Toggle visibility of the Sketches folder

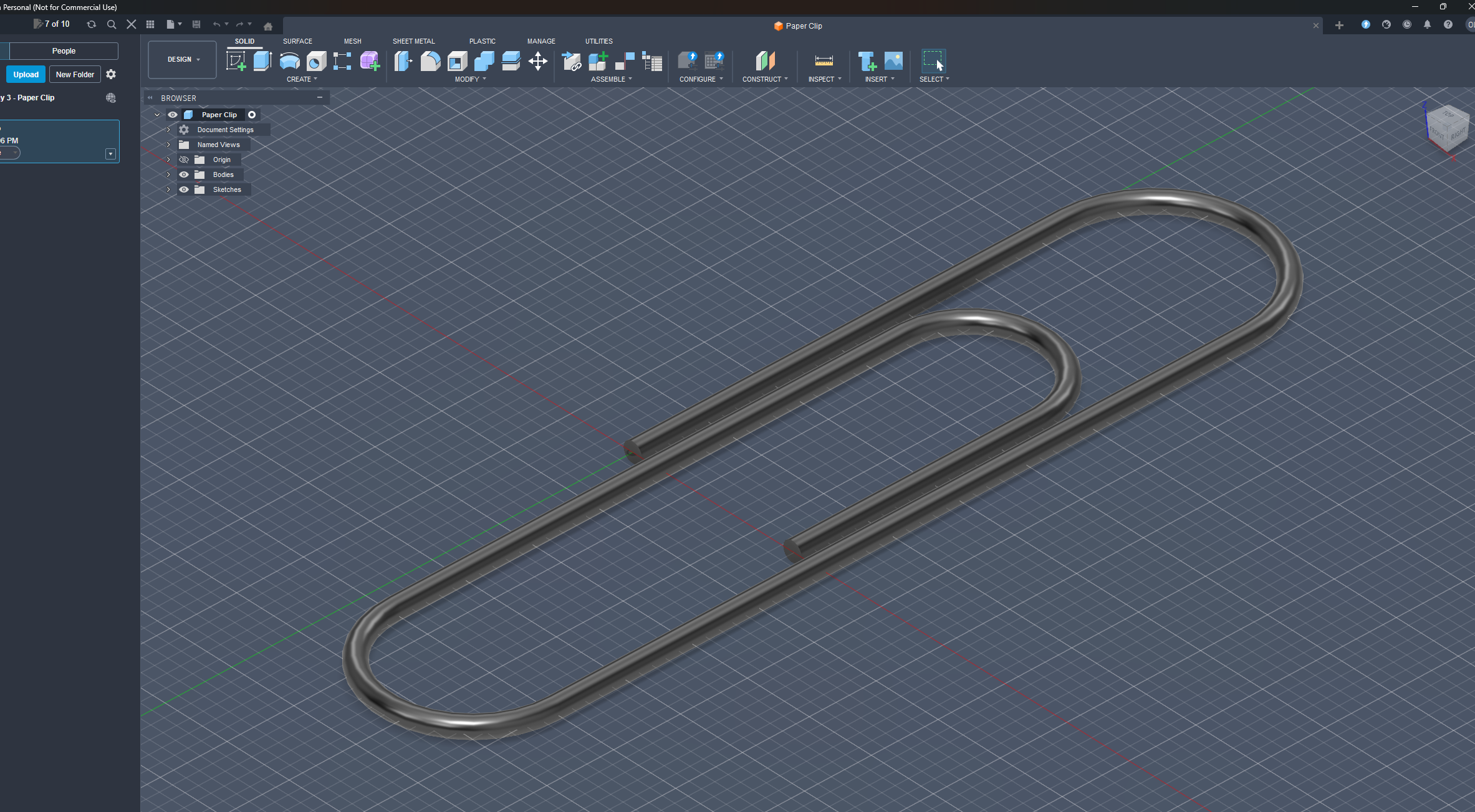[x=183, y=189]
